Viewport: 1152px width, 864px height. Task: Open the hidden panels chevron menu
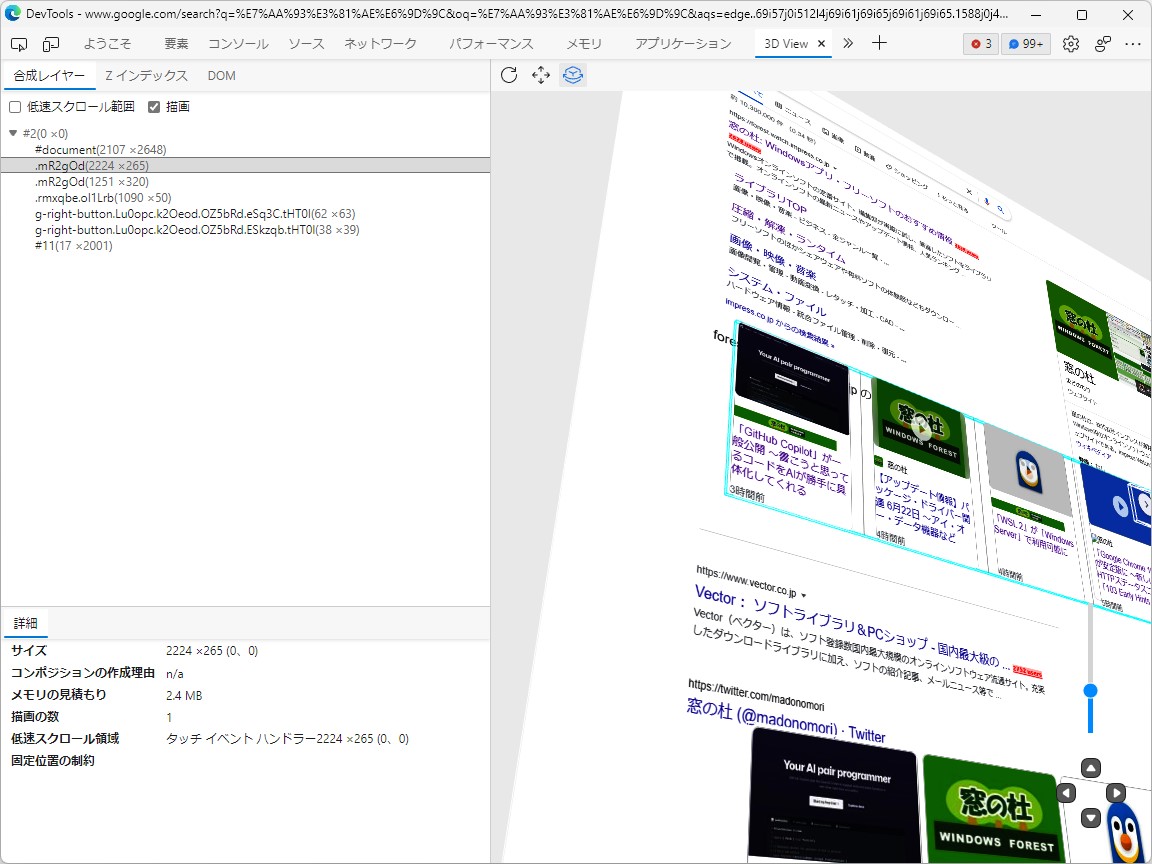850,44
